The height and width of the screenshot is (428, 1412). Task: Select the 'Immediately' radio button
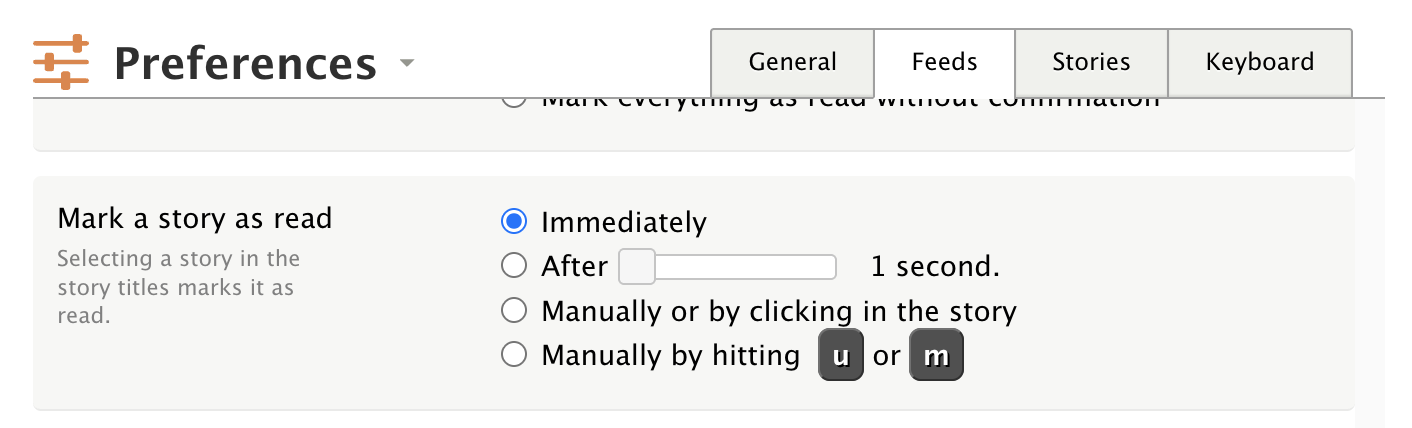(x=513, y=221)
